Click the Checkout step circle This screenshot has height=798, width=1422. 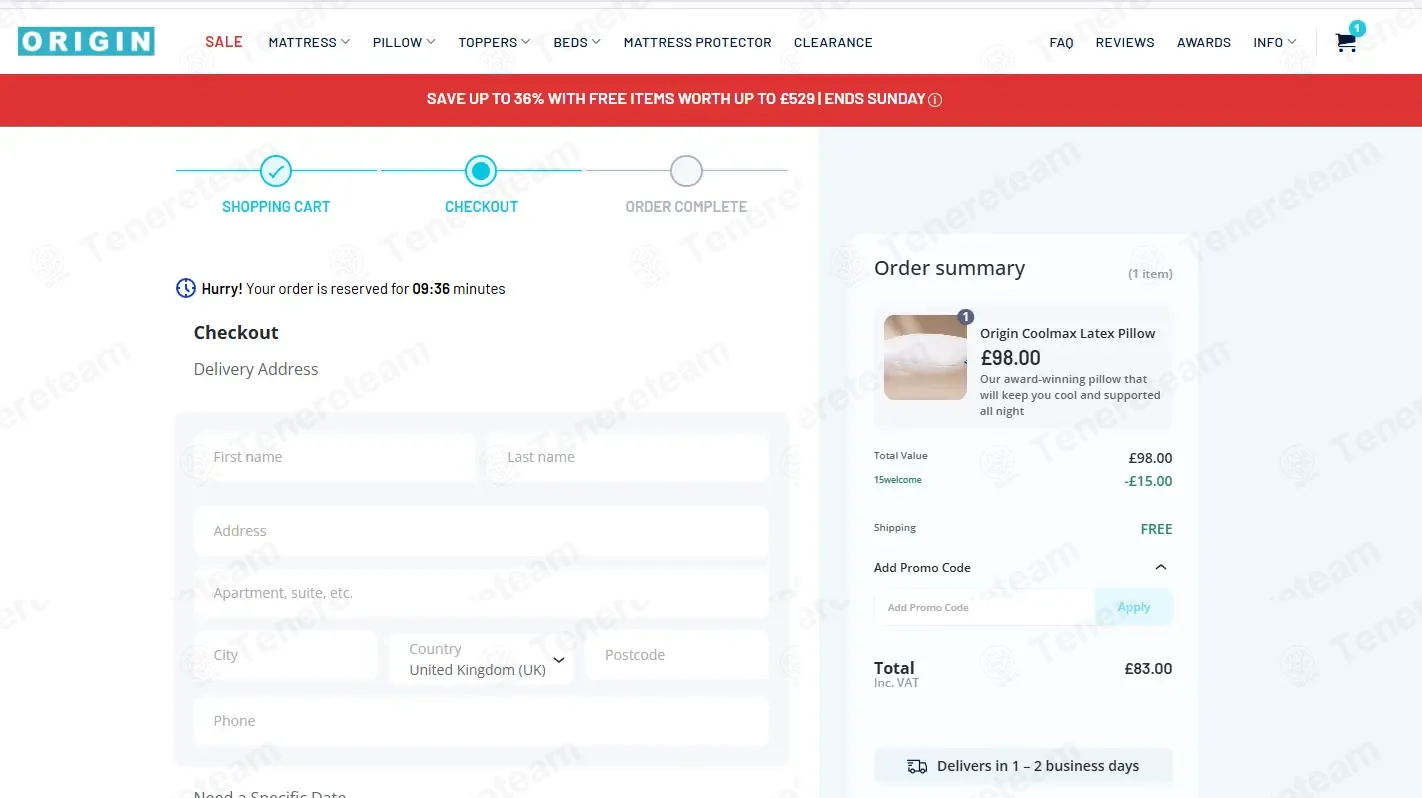[x=481, y=171]
